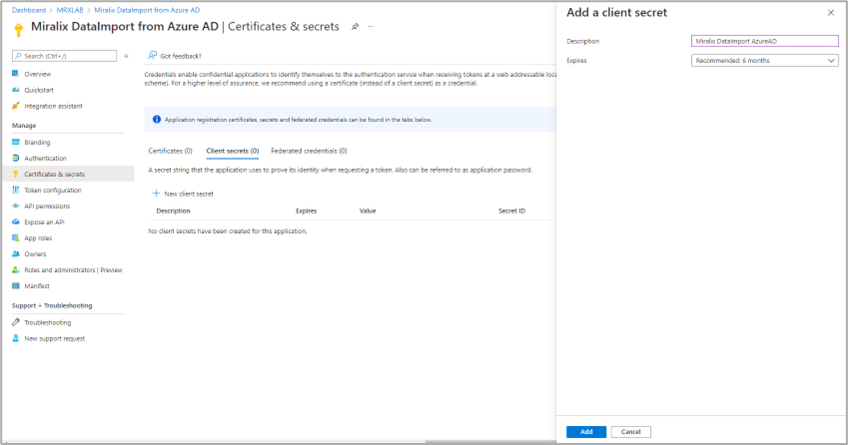Click the plus icon for New client secret
The height and width of the screenshot is (445, 848).
(156, 193)
